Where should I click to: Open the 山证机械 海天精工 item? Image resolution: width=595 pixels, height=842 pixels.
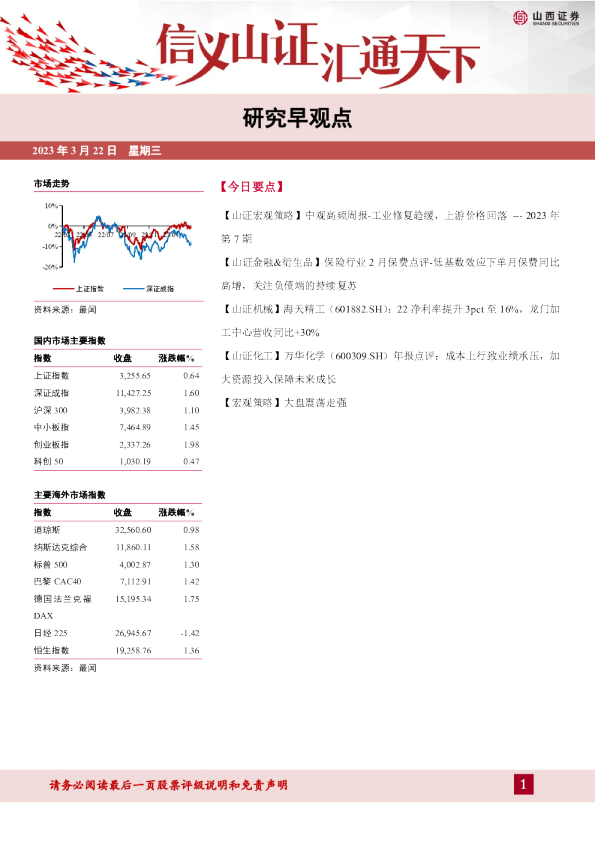point(390,321)
